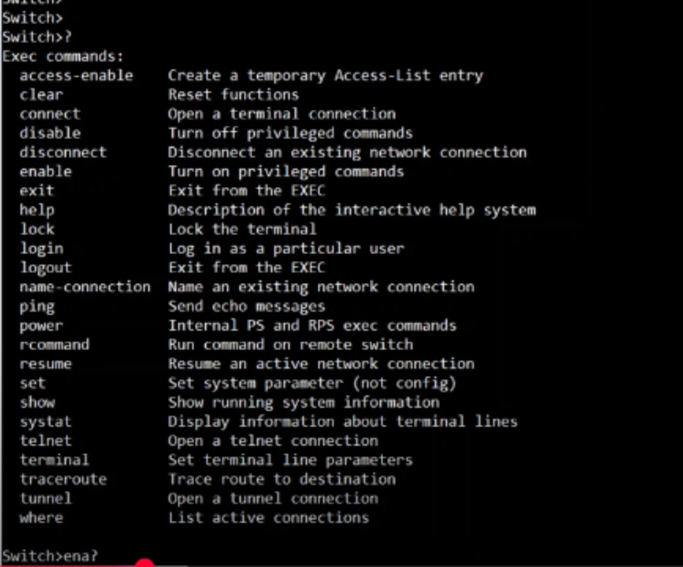Click the 'Switch>ena?' prompt line
Screen dimensions: 683x567
(50, 556)
